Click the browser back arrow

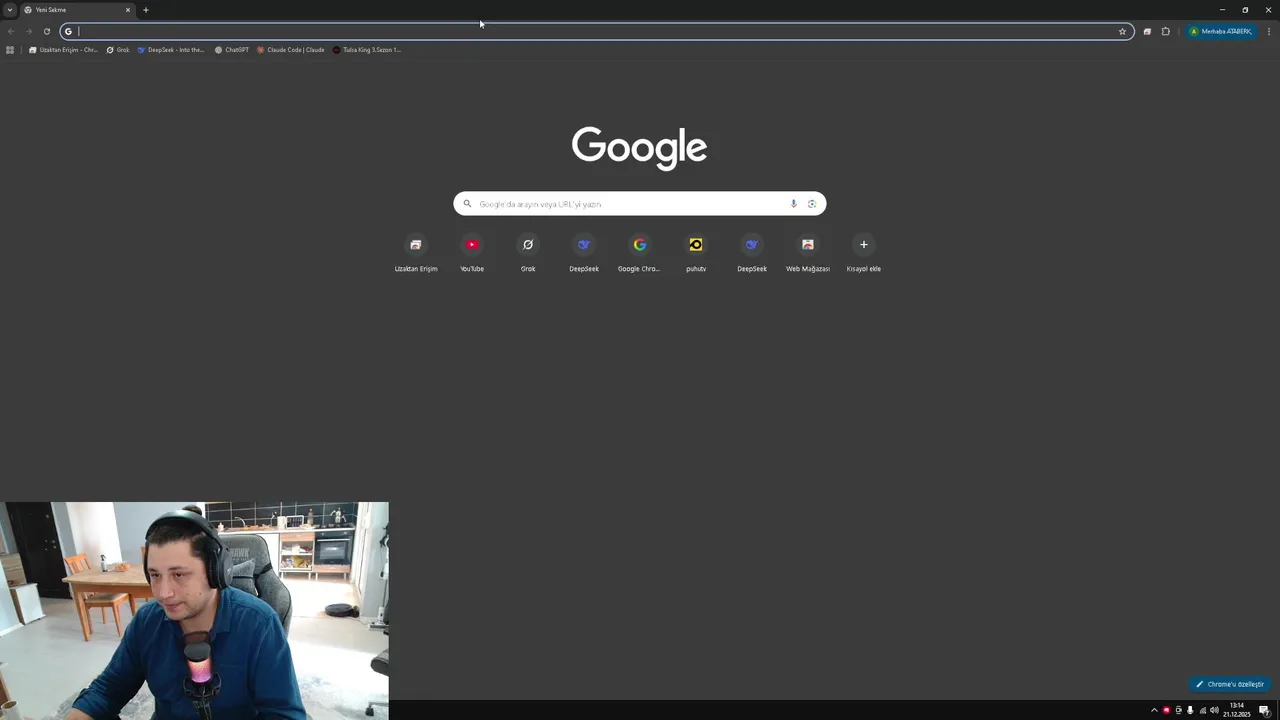click(x=11, y=31)
